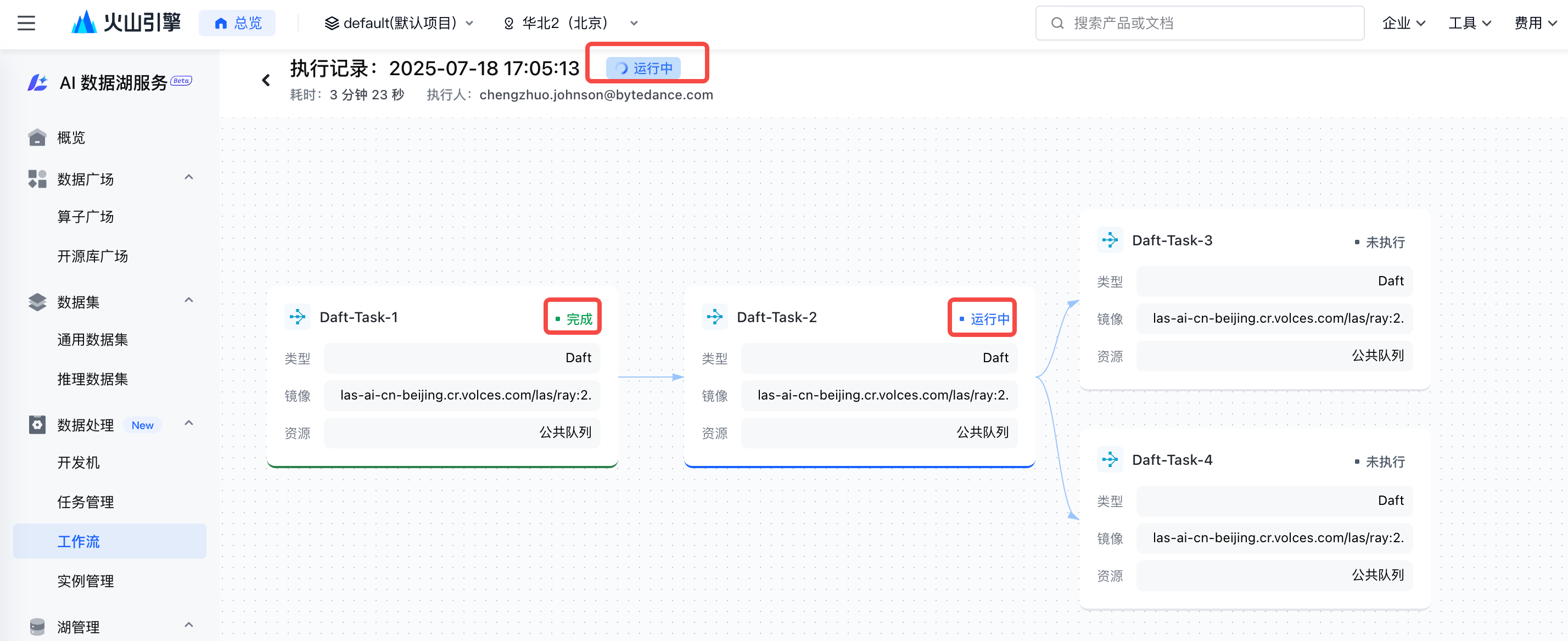Click the Daft-Task-4 node icon
This screenshot has height=641, width=1568.
[1110, 459]
